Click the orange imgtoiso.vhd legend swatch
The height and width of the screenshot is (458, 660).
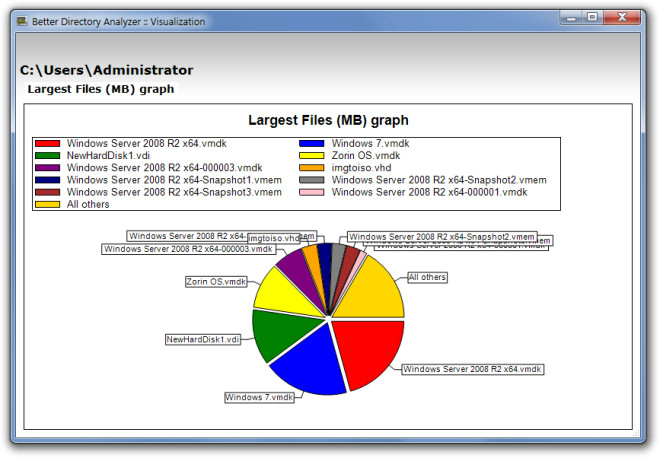[312, 168]
